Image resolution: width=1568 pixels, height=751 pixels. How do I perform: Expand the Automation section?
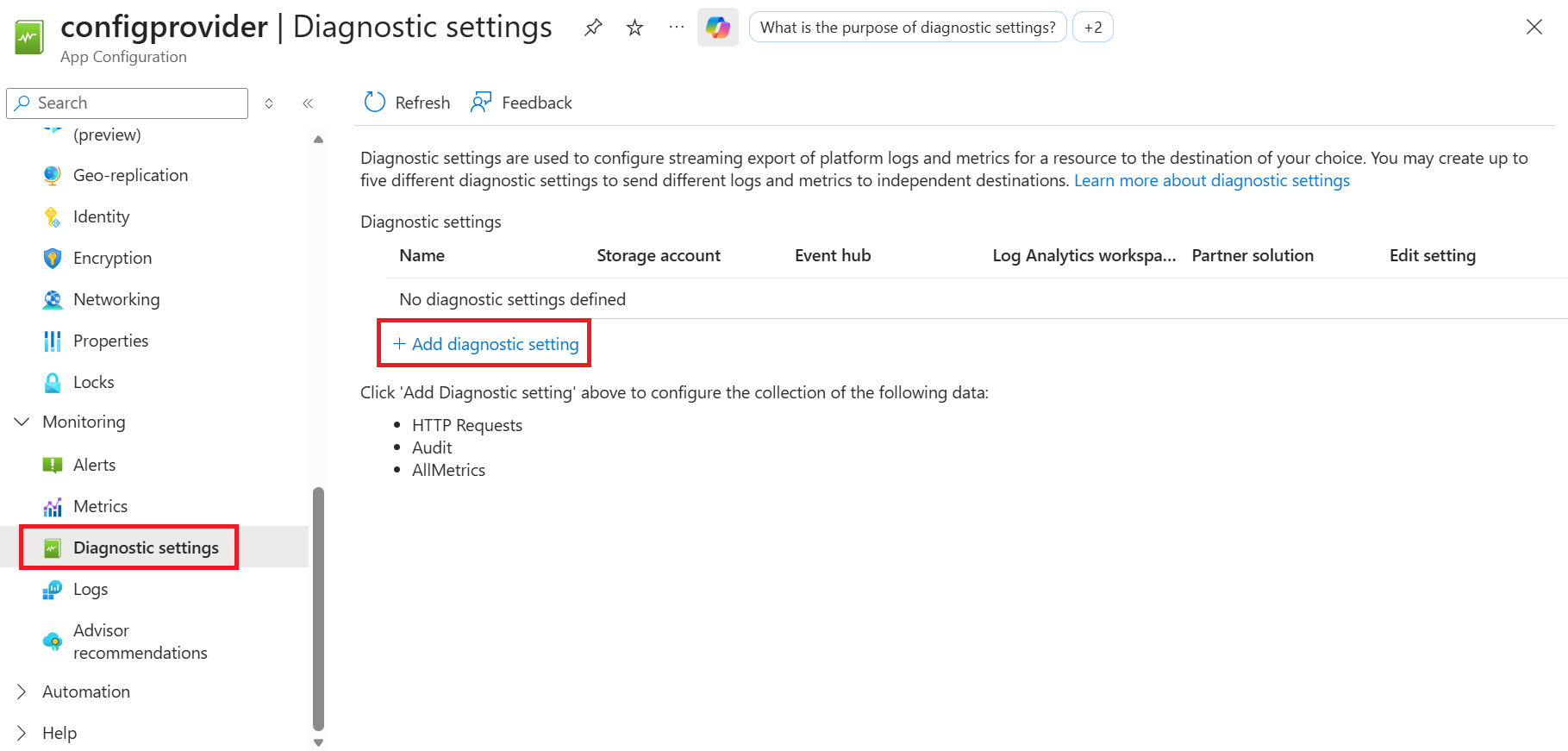pos(22,692)
